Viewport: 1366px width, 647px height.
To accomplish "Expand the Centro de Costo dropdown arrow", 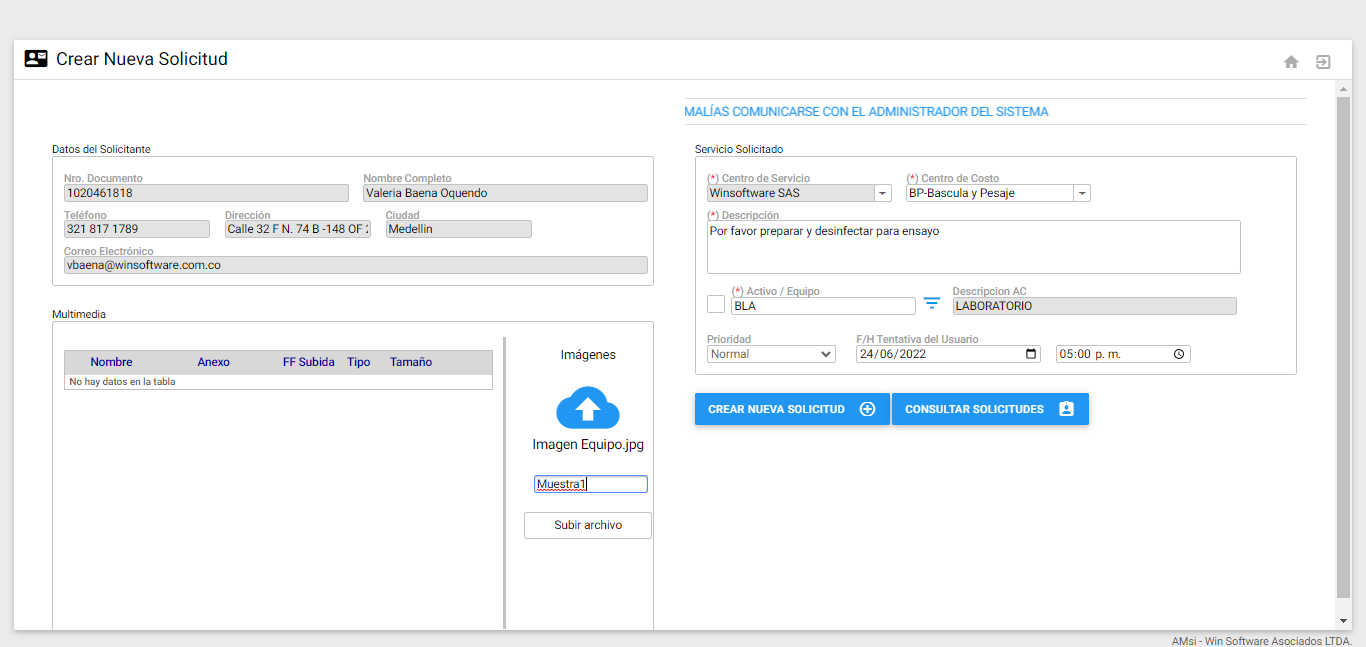I will pos(1082,193).
